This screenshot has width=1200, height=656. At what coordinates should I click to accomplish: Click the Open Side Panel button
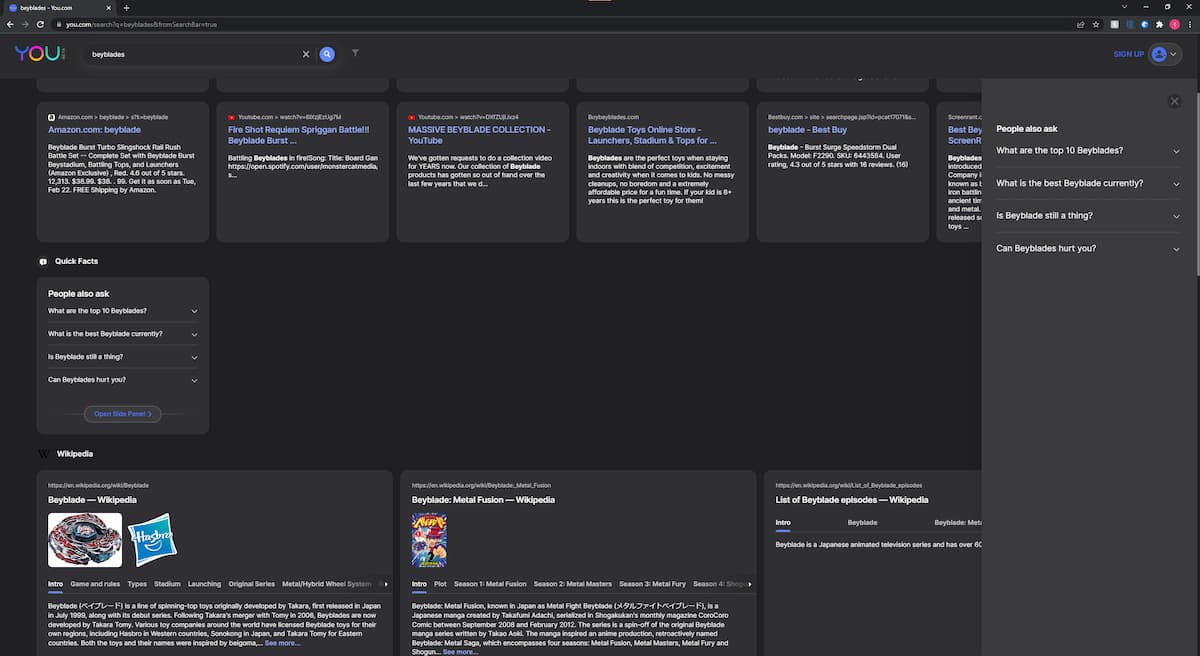coord(123,413)
